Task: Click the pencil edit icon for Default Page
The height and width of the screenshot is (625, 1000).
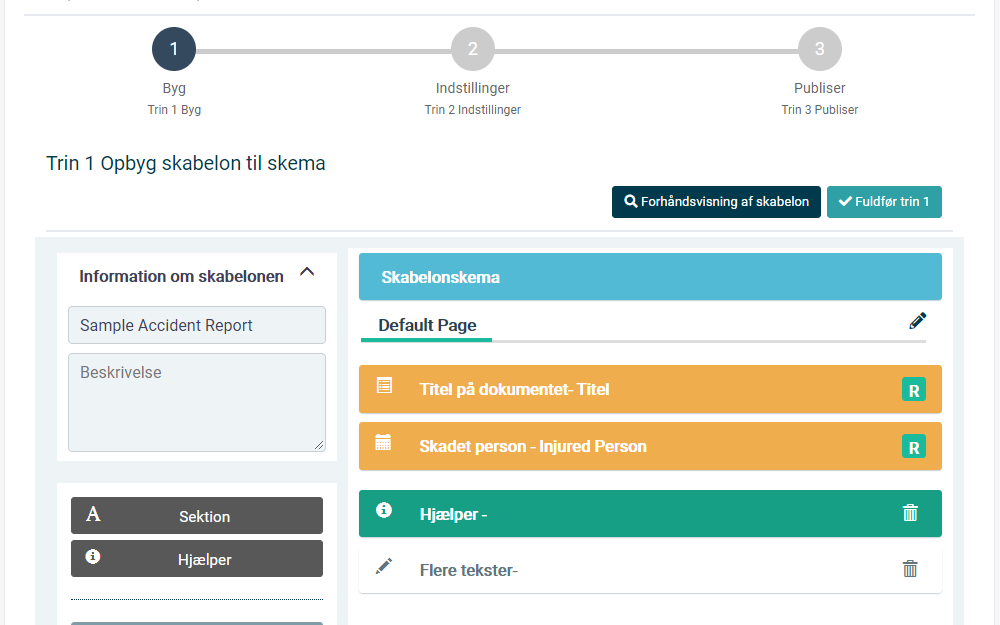Action: point(917,321)
